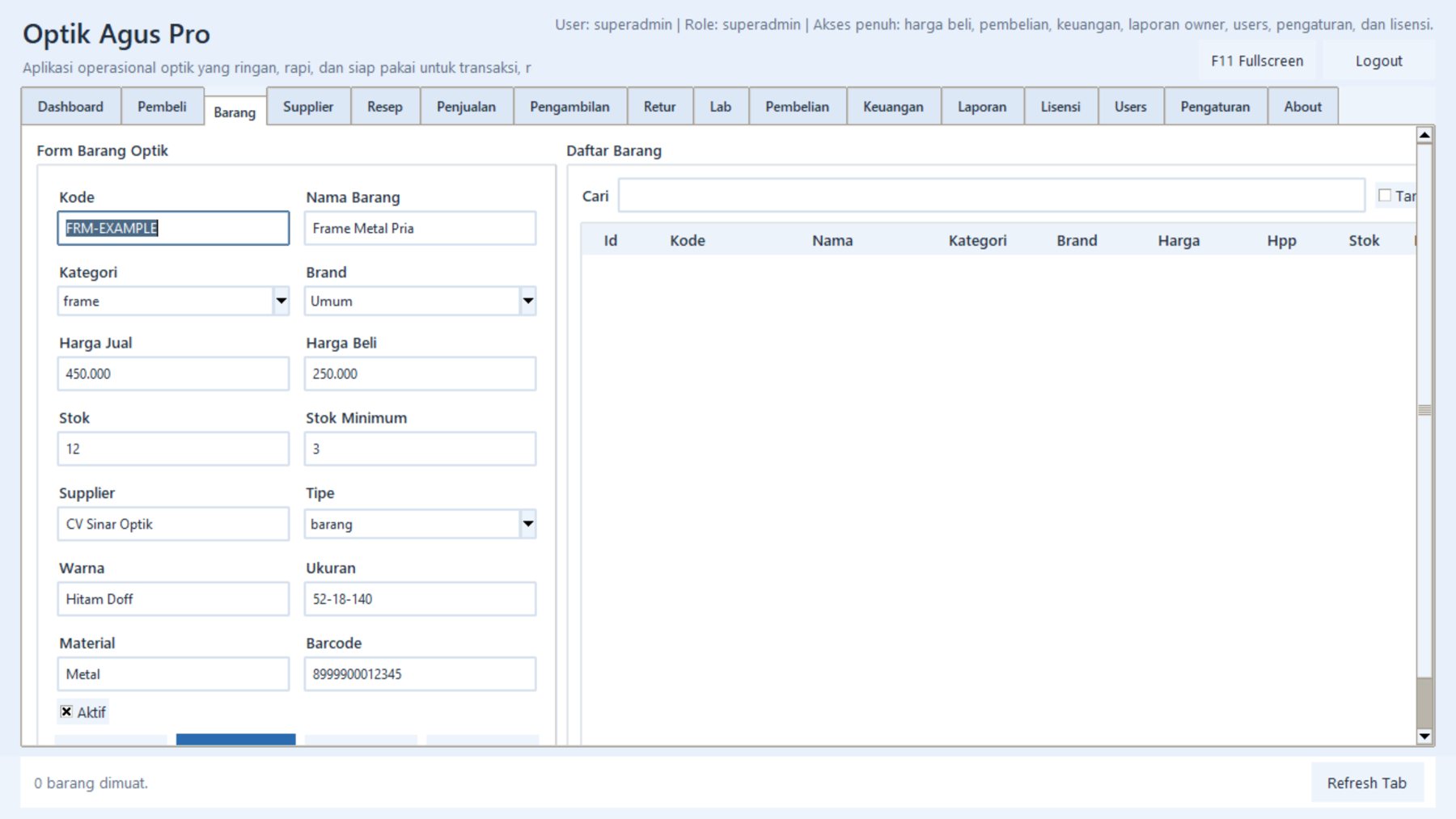Screen dimensions: 1456x819
Task: Click into the Harga Jual field
Action: 173,374
